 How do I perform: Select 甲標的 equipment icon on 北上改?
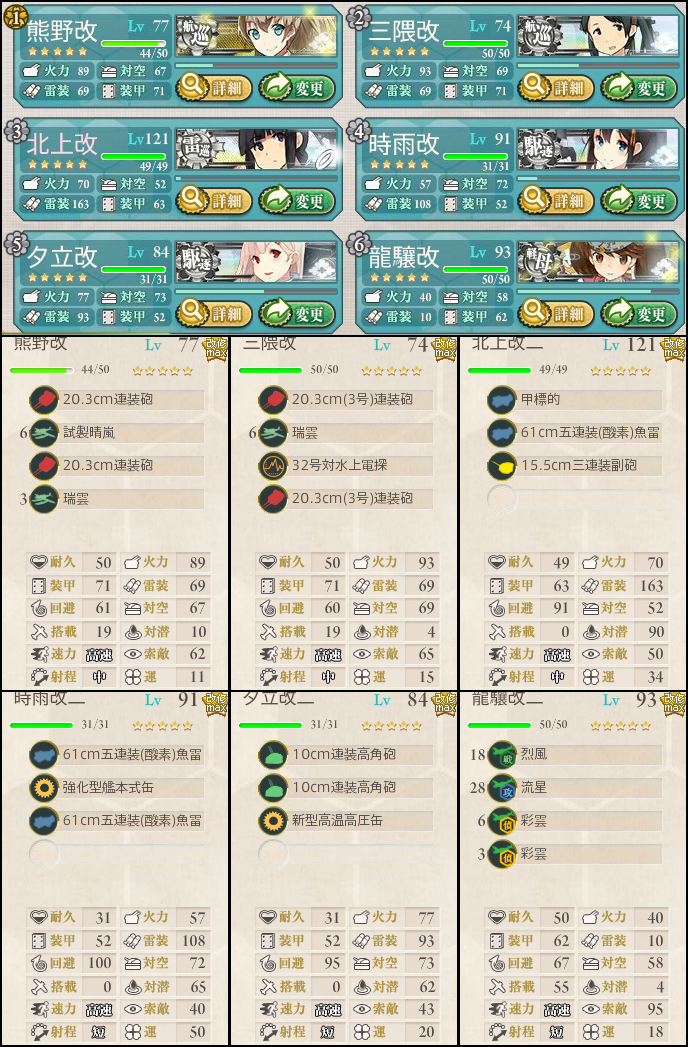(x=502, y=400)
